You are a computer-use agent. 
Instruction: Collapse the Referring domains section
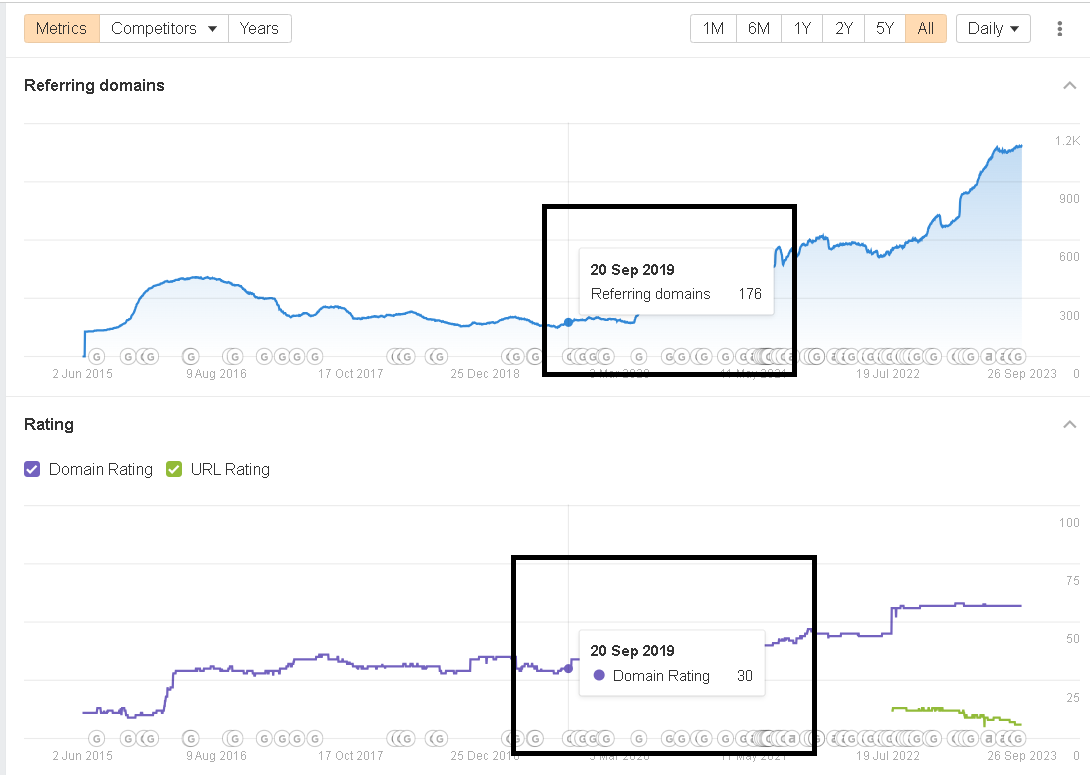1069,86
